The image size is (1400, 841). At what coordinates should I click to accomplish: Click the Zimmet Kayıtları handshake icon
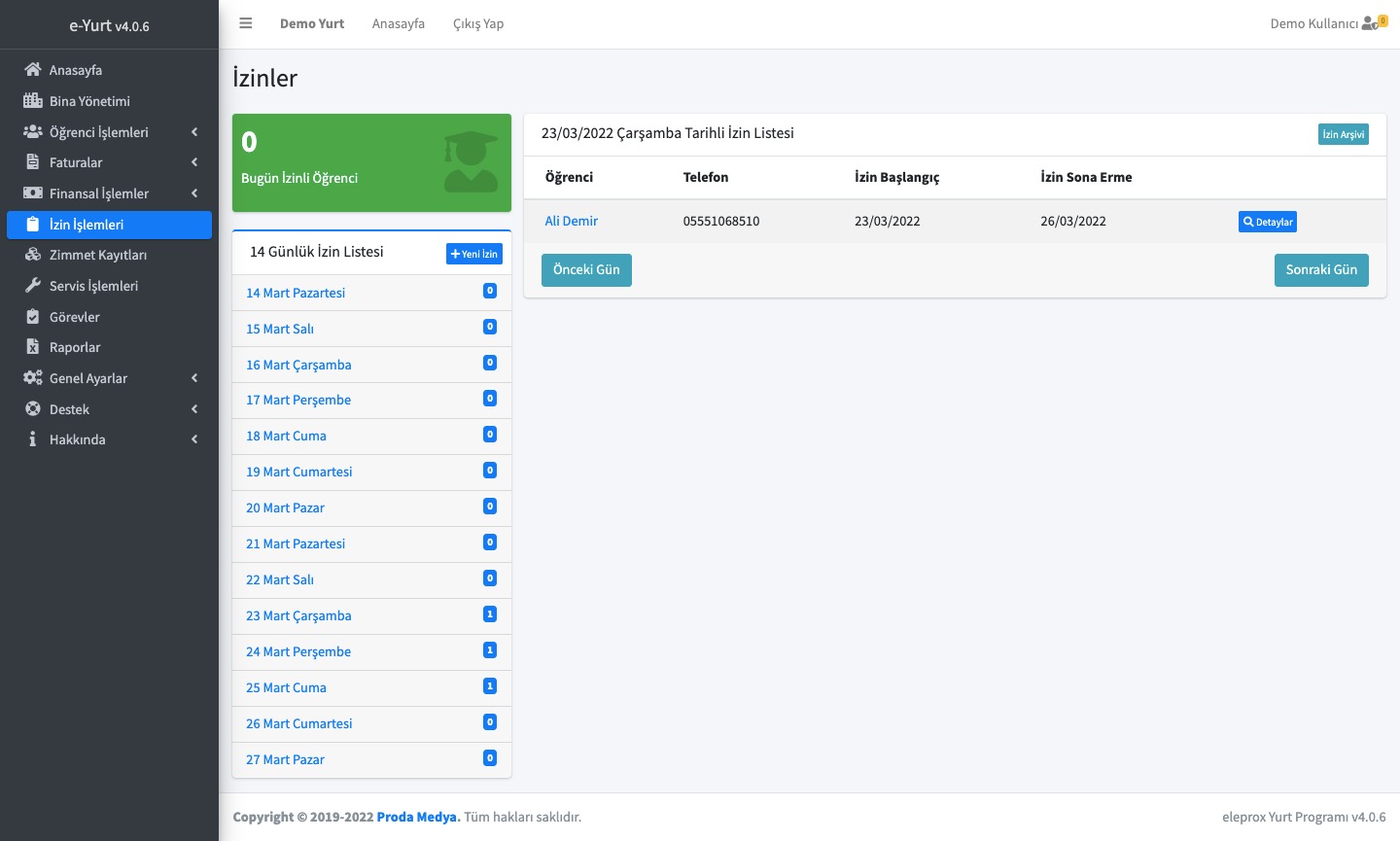click(33, 255)
